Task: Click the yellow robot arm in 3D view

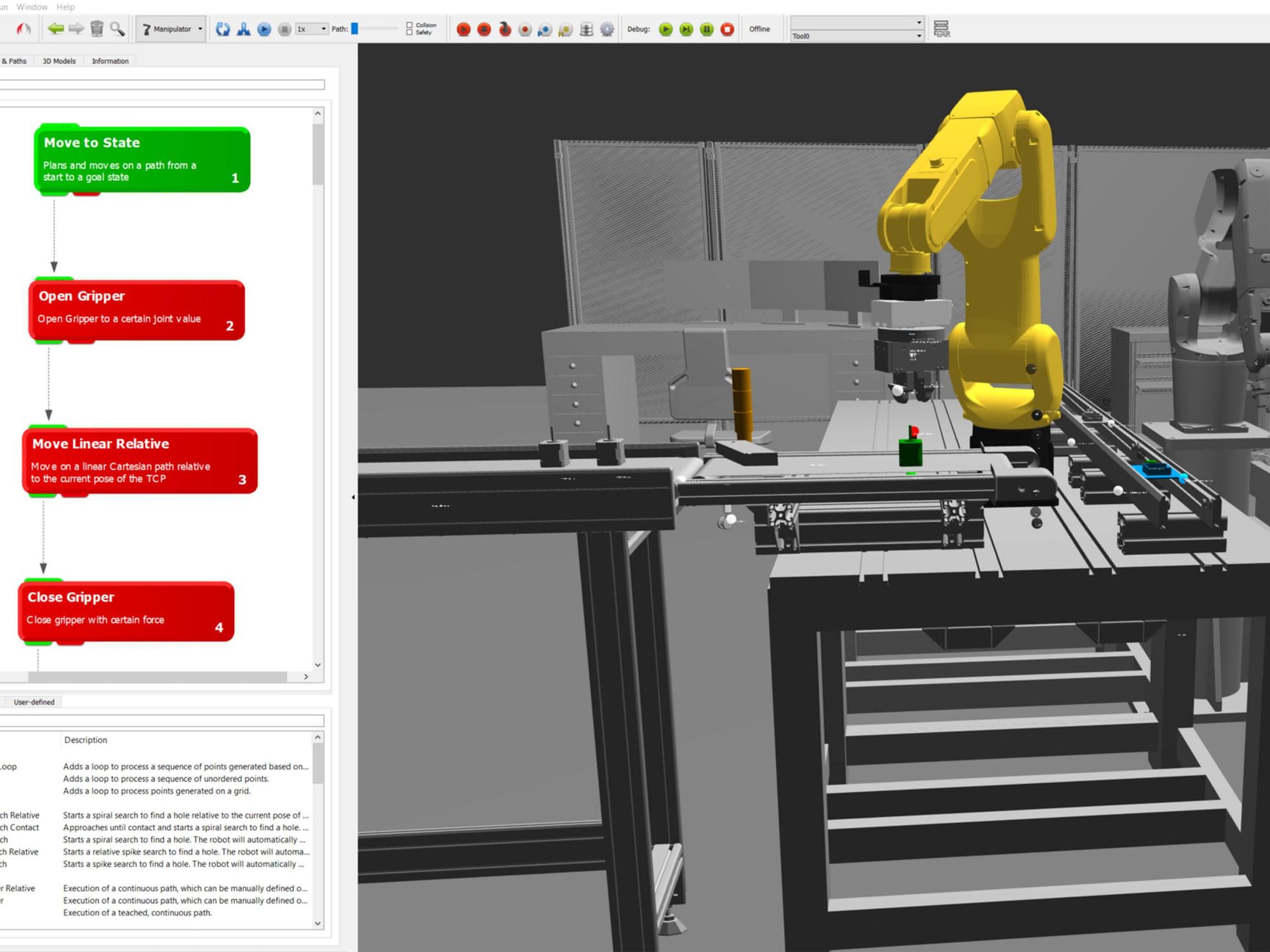Action: click(1003, 254)
